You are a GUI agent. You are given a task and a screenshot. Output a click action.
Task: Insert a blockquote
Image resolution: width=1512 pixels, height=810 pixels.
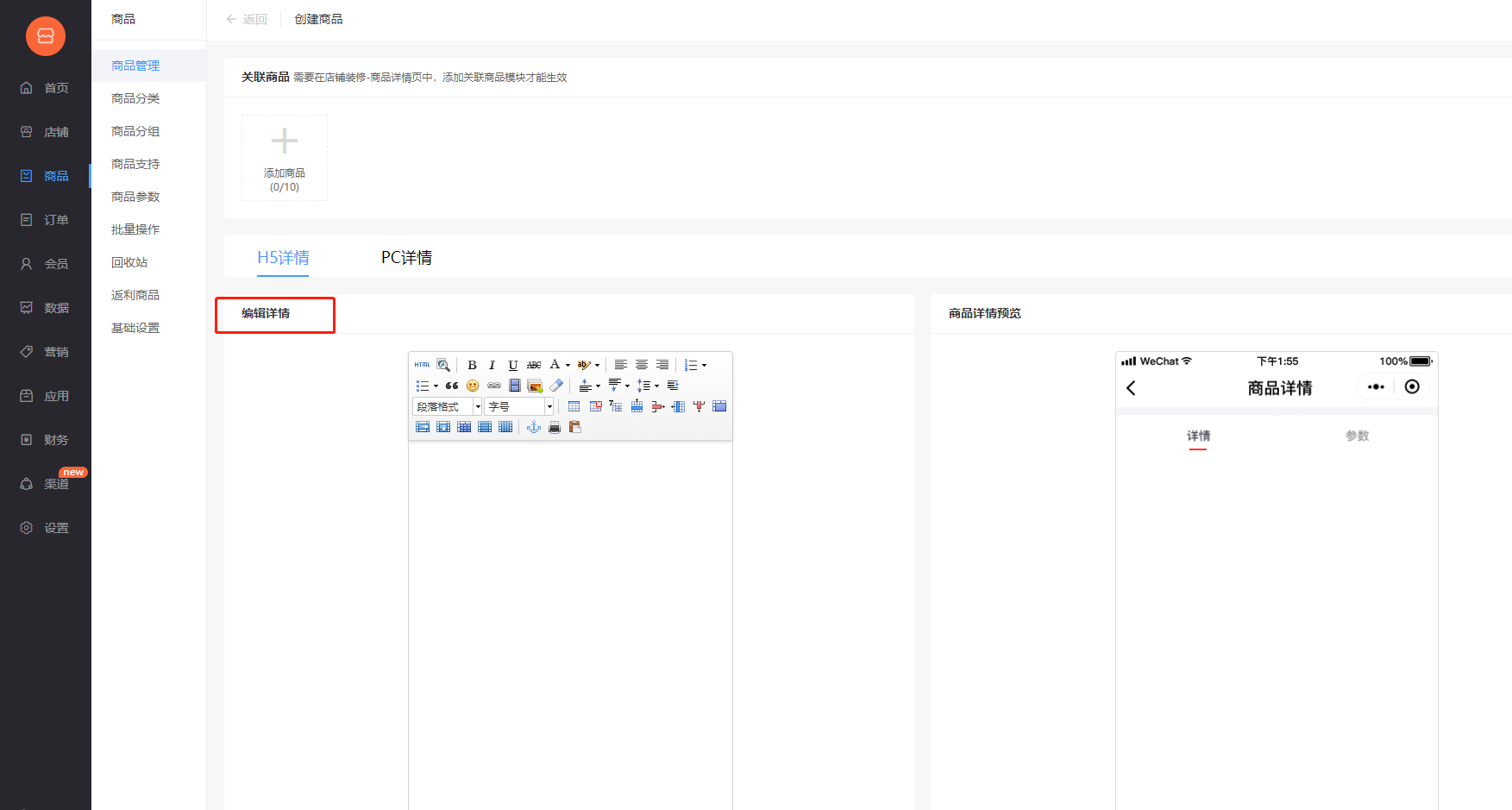(452, 386)
